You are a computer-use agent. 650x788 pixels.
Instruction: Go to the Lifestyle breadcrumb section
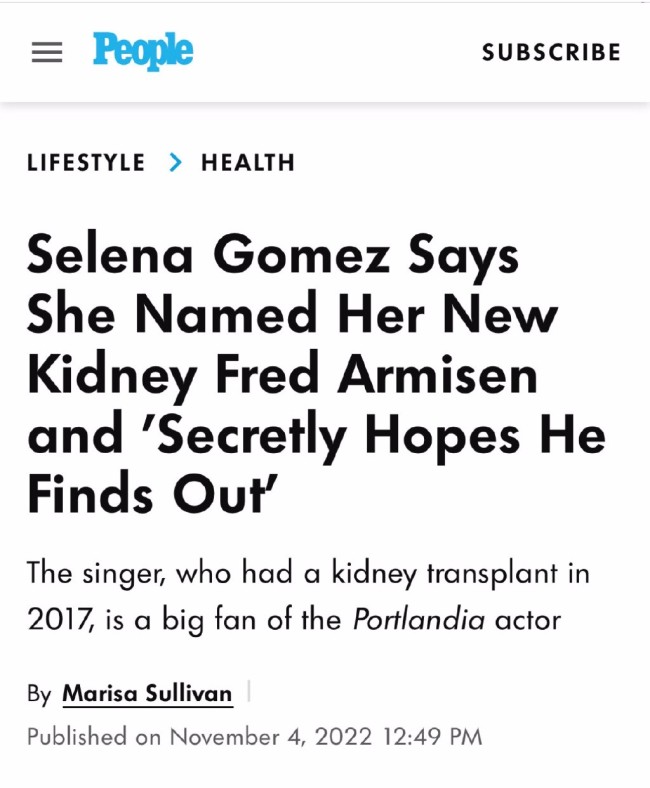pyautogui.click(x=86, y=162)
